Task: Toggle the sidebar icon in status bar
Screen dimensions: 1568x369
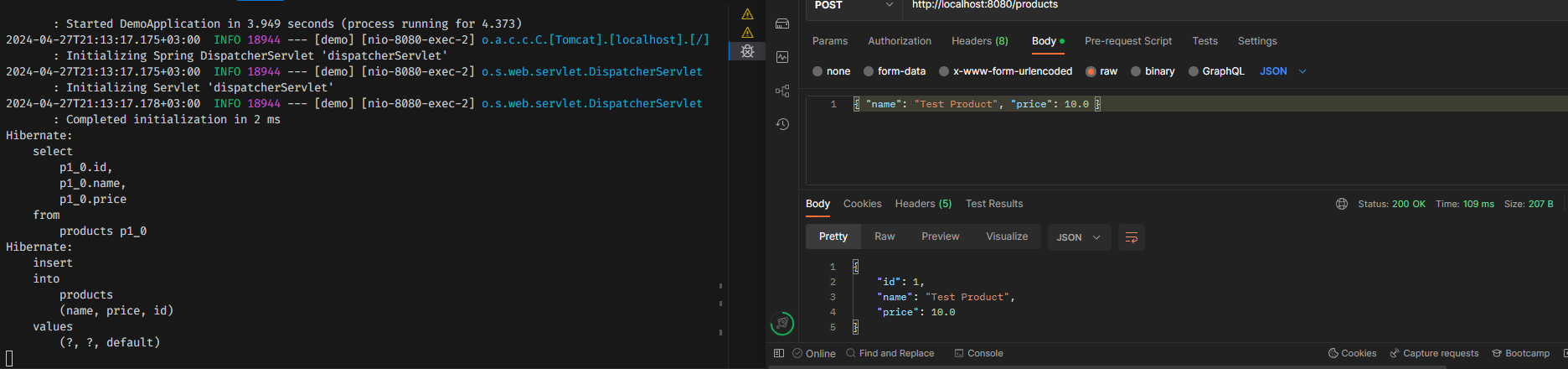Action: [x=778, y=353]
